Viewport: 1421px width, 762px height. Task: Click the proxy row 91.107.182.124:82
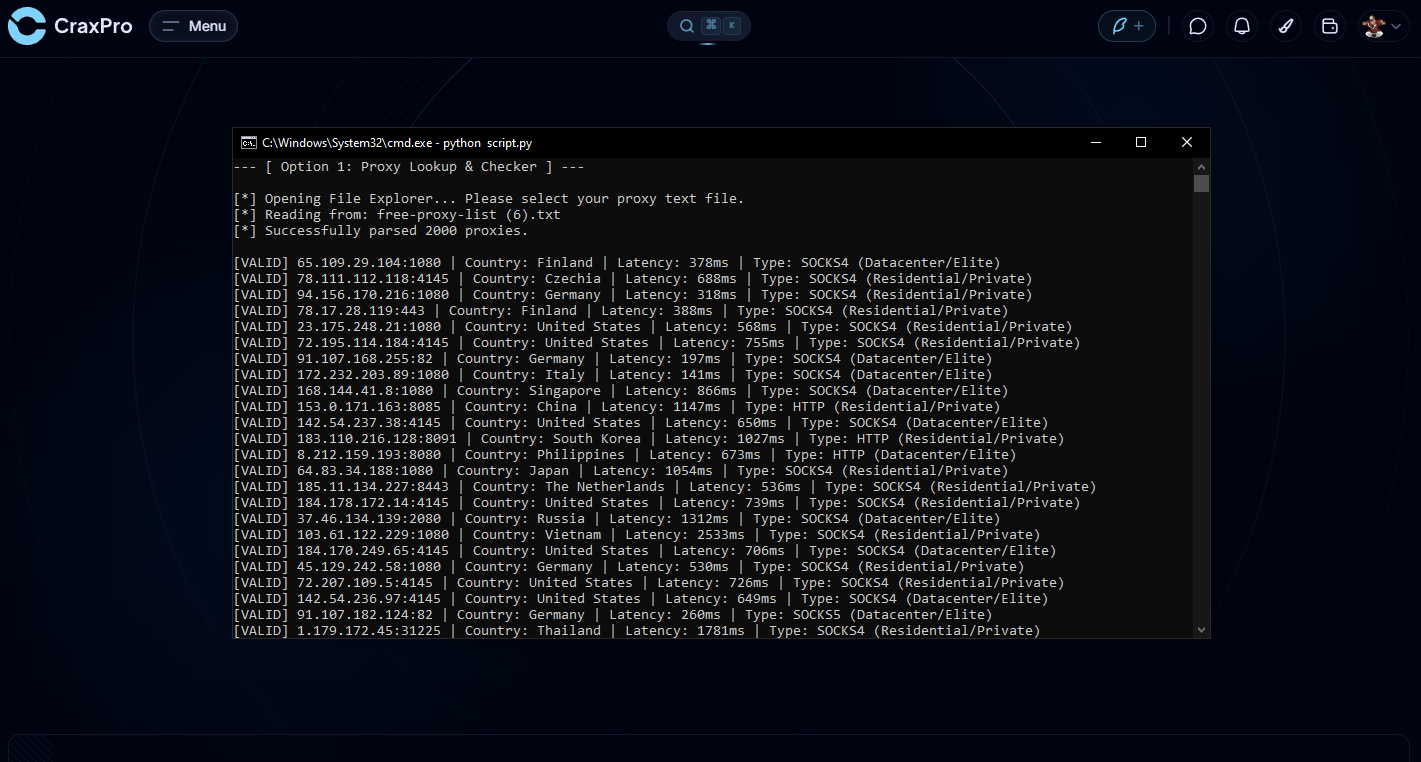613,615
